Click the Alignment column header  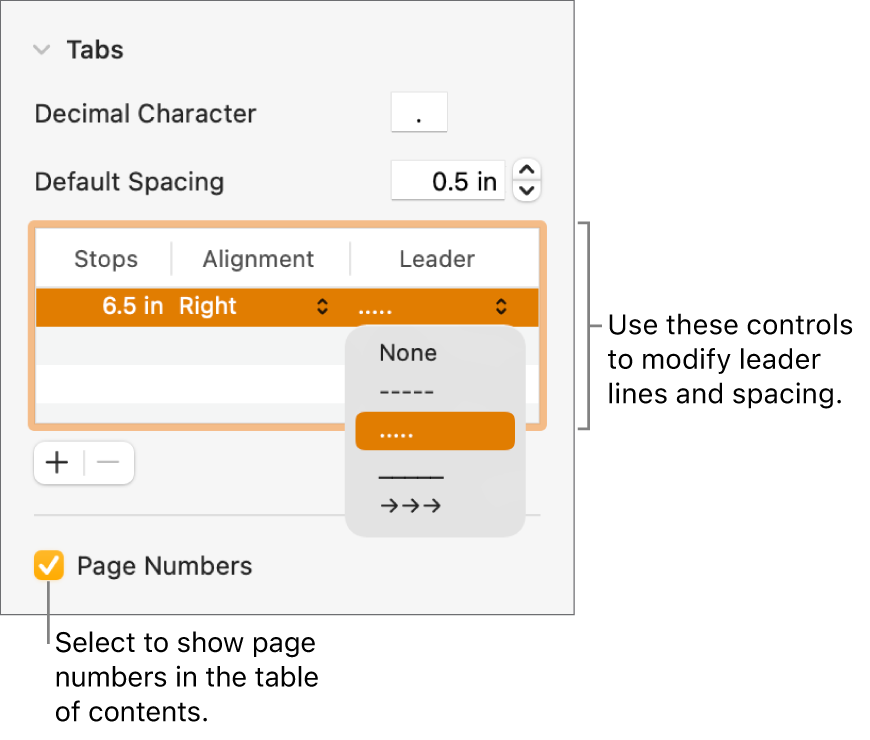(x=258, y=260)
